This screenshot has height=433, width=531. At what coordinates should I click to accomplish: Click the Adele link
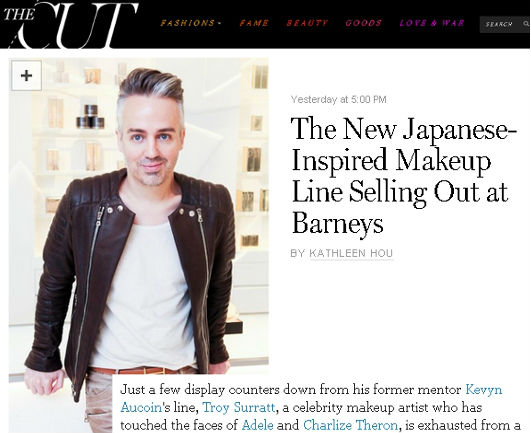(x=257, y=425)
